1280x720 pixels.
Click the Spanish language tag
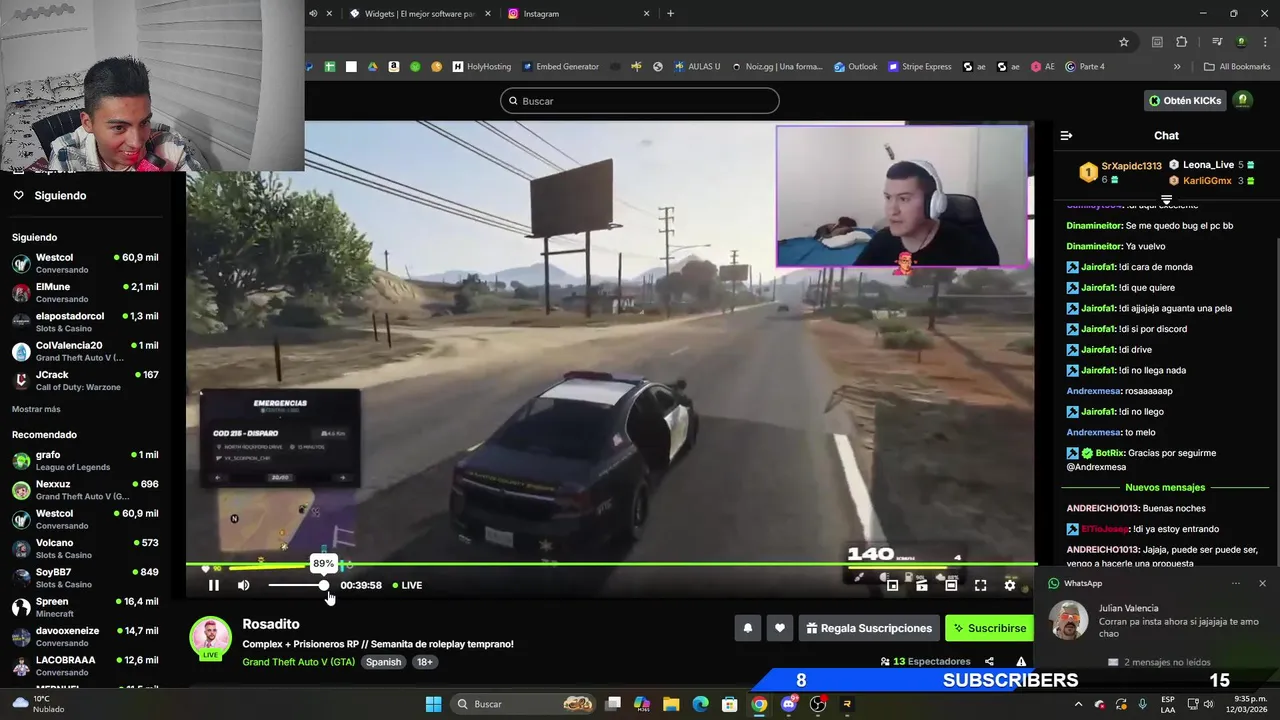point(383,662)
